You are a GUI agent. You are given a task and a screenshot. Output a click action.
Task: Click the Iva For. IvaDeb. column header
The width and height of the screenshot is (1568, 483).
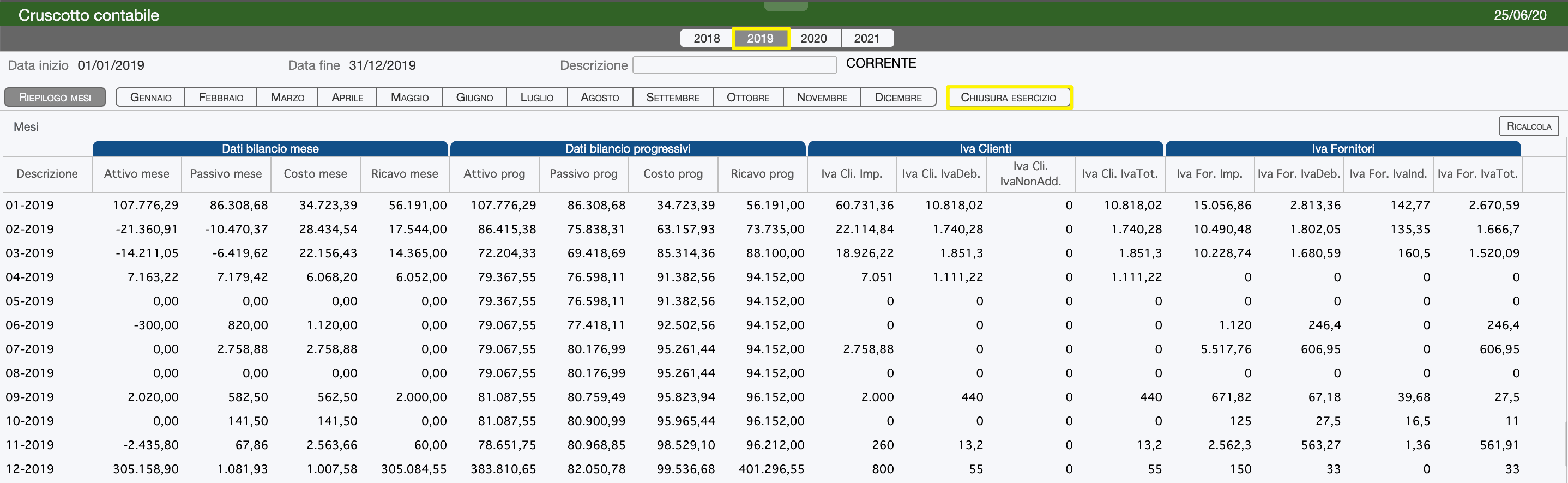1299,173
